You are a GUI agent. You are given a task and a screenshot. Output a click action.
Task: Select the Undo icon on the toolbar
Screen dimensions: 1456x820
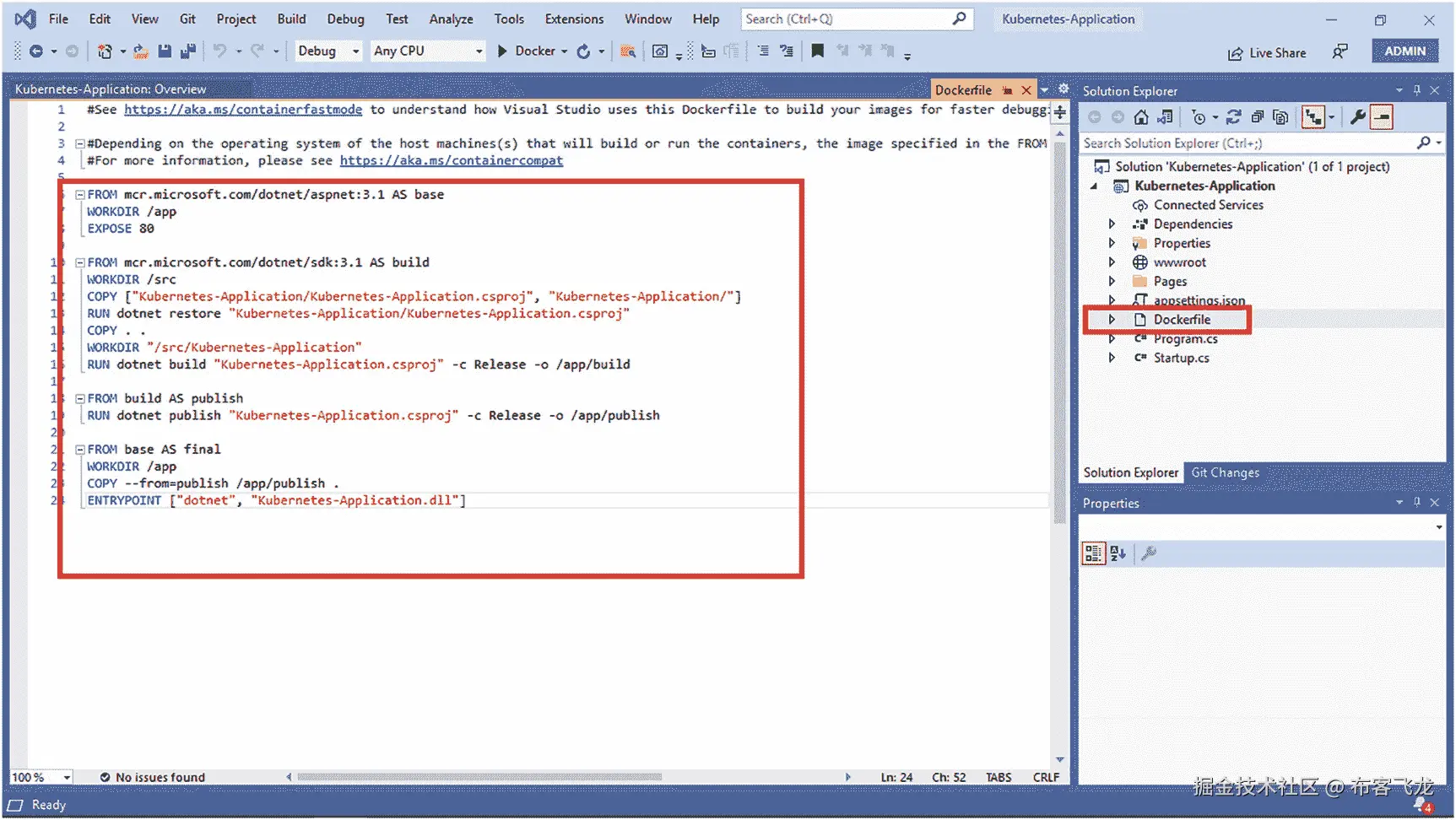pyautogui.click(x=219, y=51)
